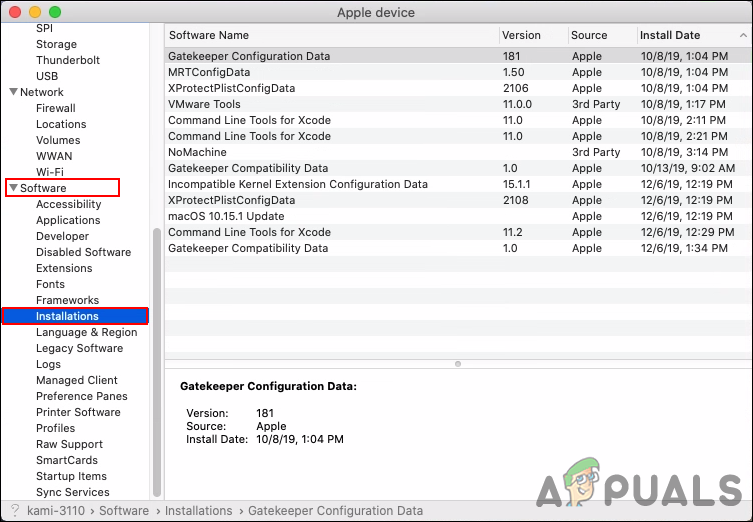This screenshot has width=753, height=522.
Task: Select Raw Support in the sidebar
Action: (69, 444)
